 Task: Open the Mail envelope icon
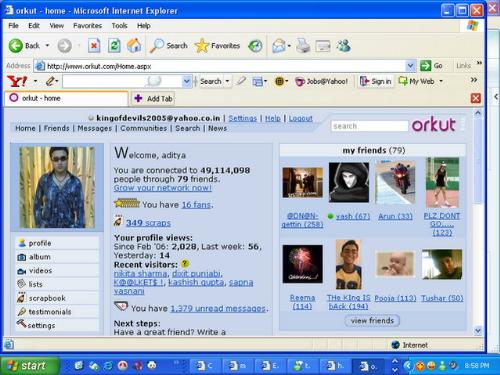coord(279,46)
